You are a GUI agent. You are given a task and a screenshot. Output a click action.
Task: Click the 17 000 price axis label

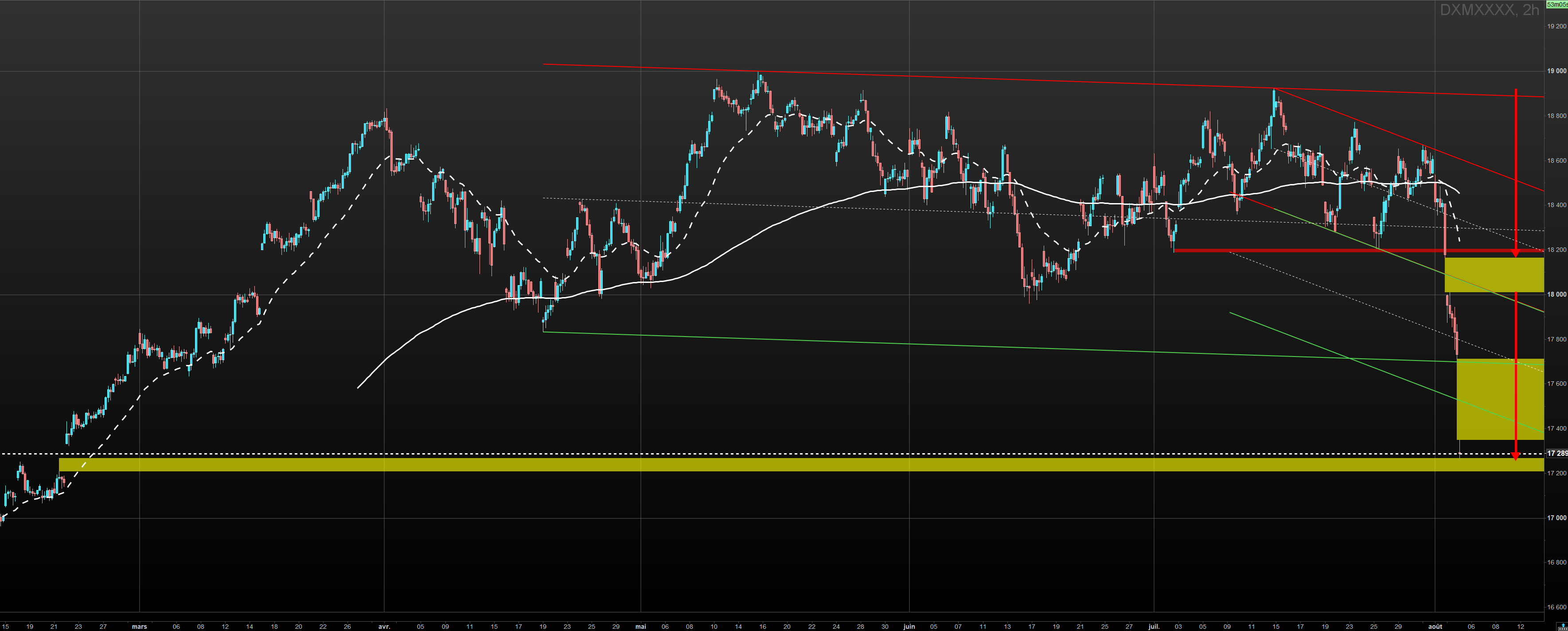click(1556, 518)
